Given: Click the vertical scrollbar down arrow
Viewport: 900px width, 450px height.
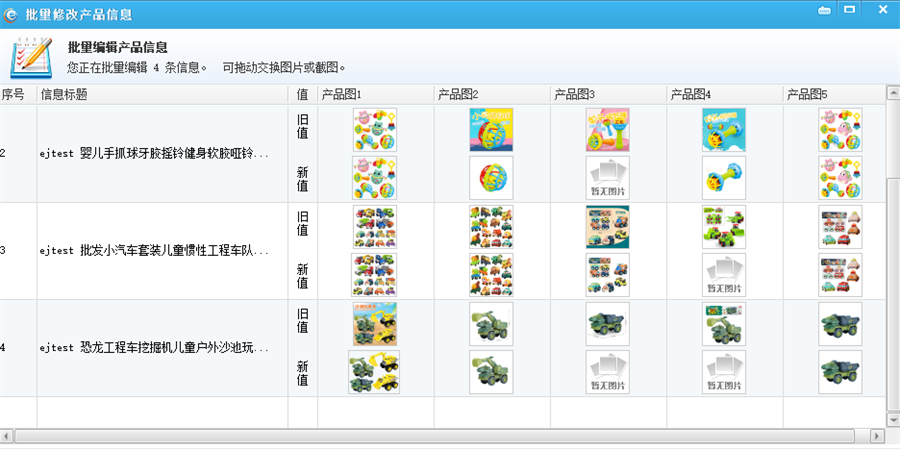Looking at the screenshot, I should [x=892, y=419].
